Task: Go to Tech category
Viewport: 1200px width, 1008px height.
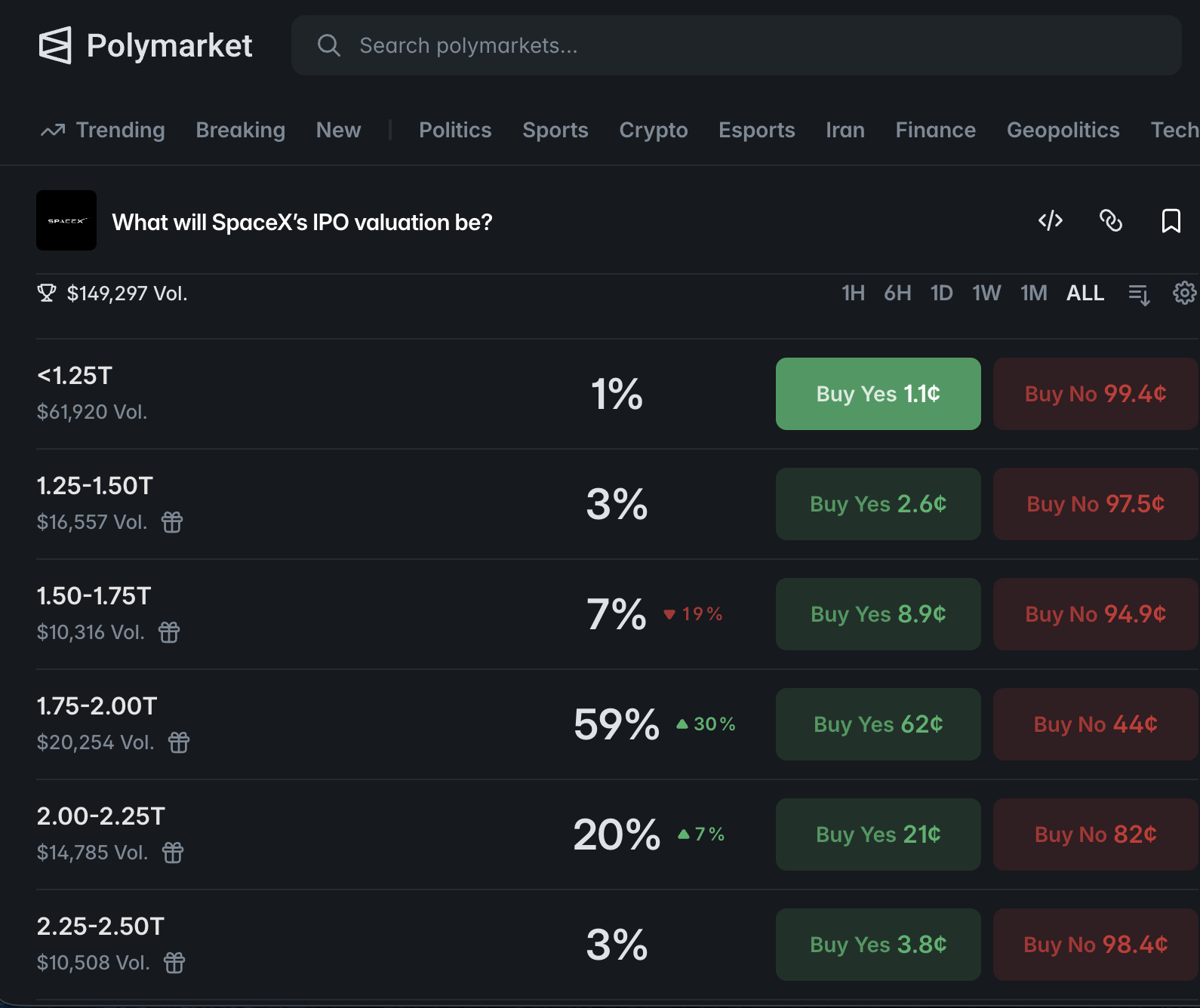Action: [x=1174, y=130]
